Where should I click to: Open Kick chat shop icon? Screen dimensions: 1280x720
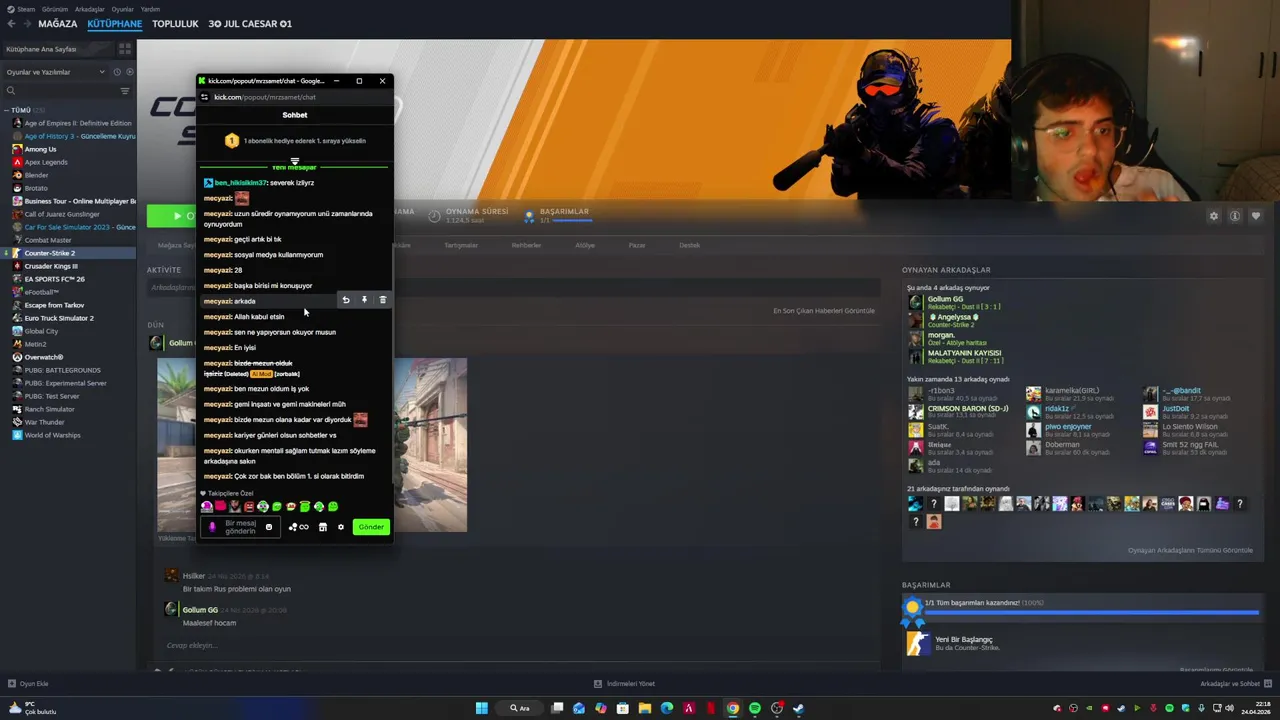click(x=322, y=527)
